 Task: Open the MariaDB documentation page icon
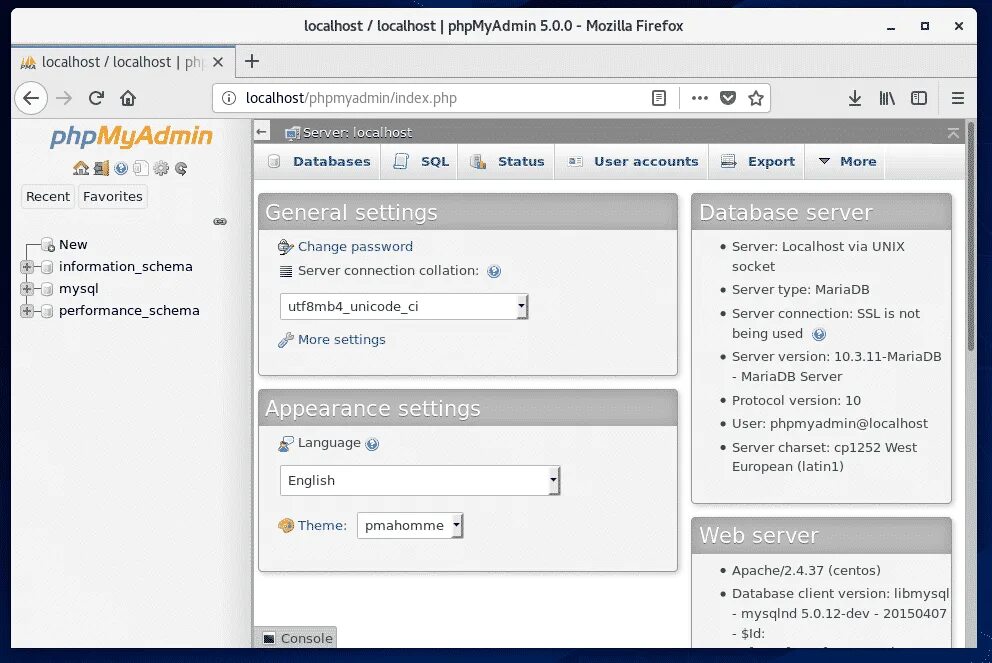[140, 168]
